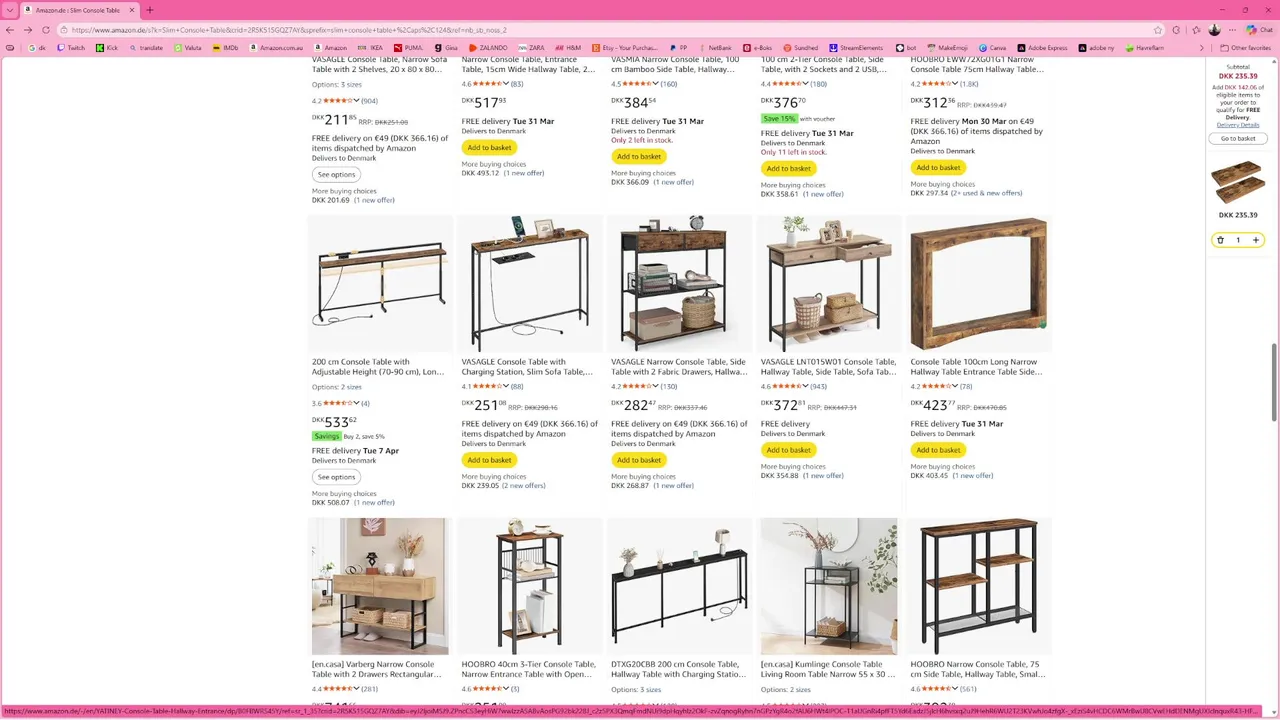The image size is (1280, 720).
Task: Open new browser tab with plus icon
Action: click(150, 10)
